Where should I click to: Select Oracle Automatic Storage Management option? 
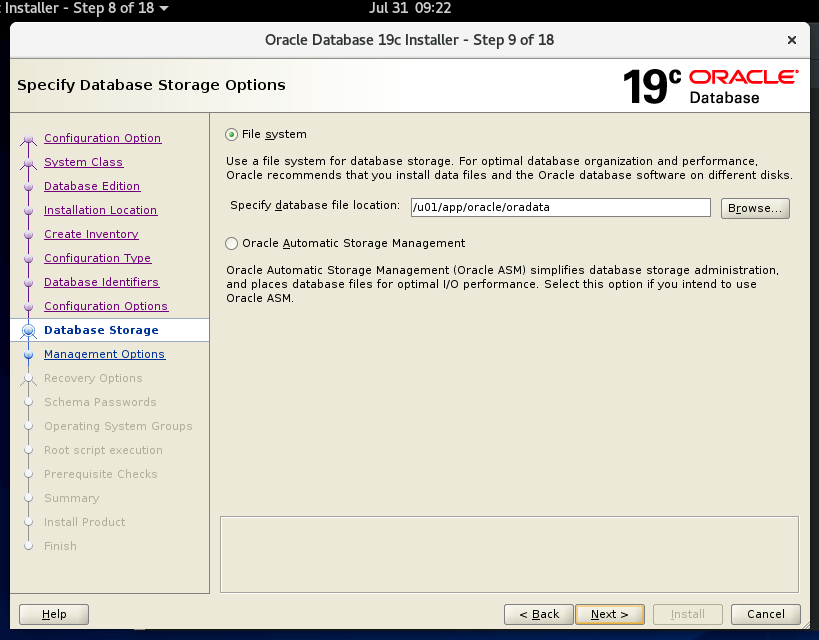(231, 243)
